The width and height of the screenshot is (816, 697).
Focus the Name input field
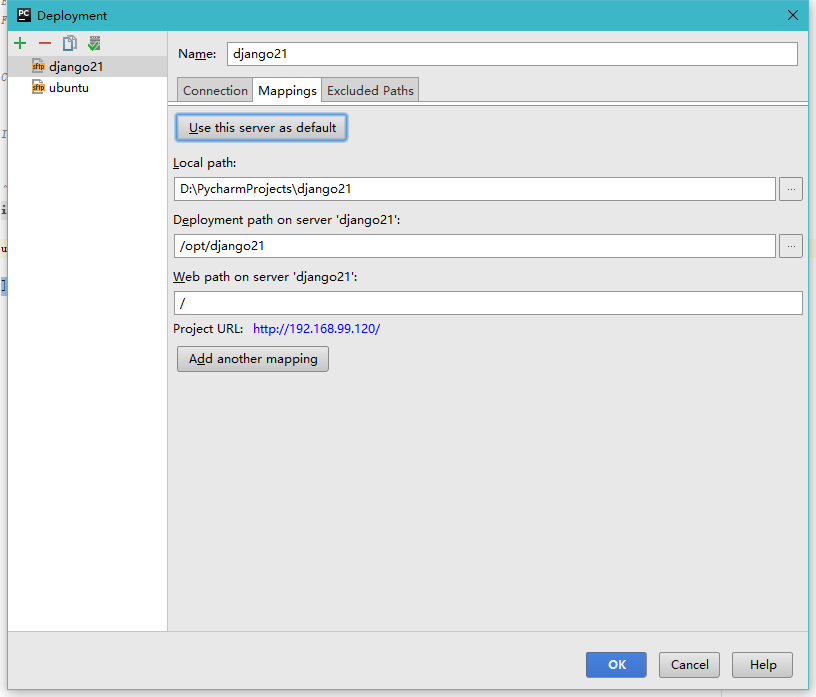pyautogui.click(x=512, y=54)
